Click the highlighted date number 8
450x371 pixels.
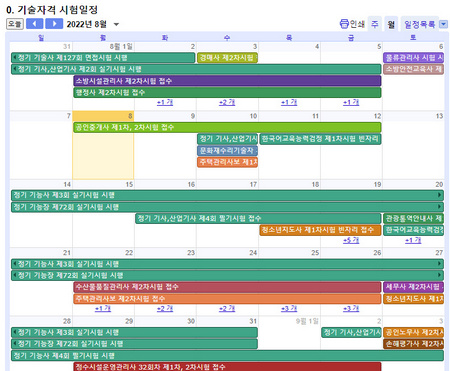tap(130, 116)
